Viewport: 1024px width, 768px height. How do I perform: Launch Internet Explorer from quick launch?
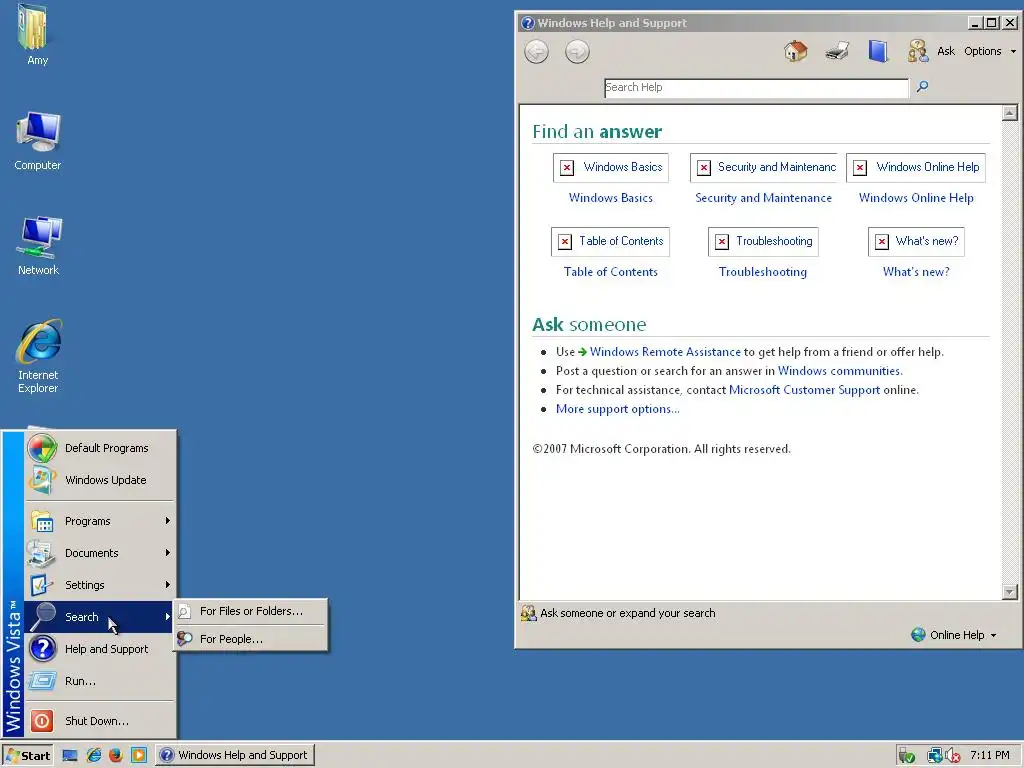93,756
